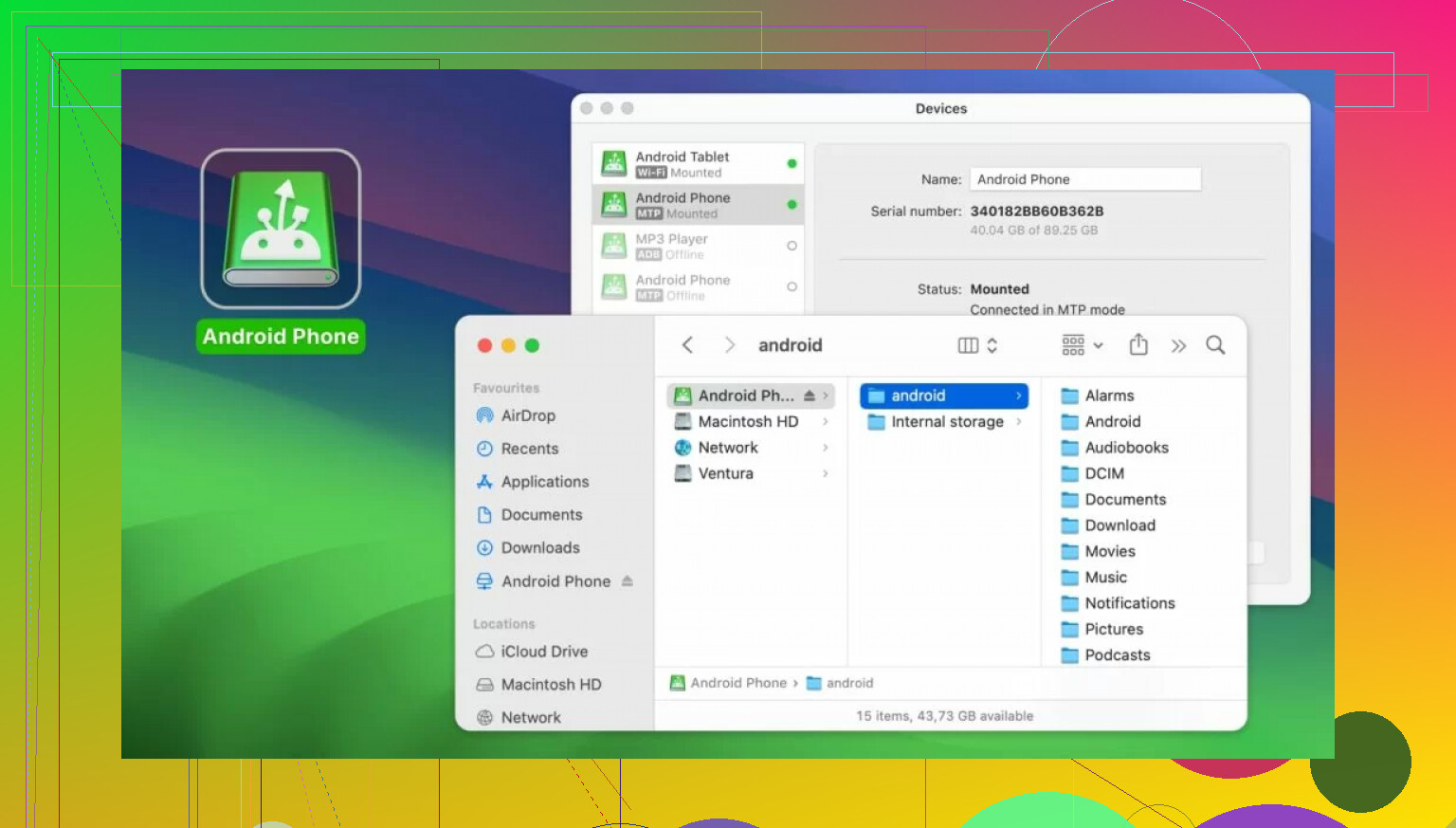Edit the Name field in Devices window

(x=1085, y=179)
